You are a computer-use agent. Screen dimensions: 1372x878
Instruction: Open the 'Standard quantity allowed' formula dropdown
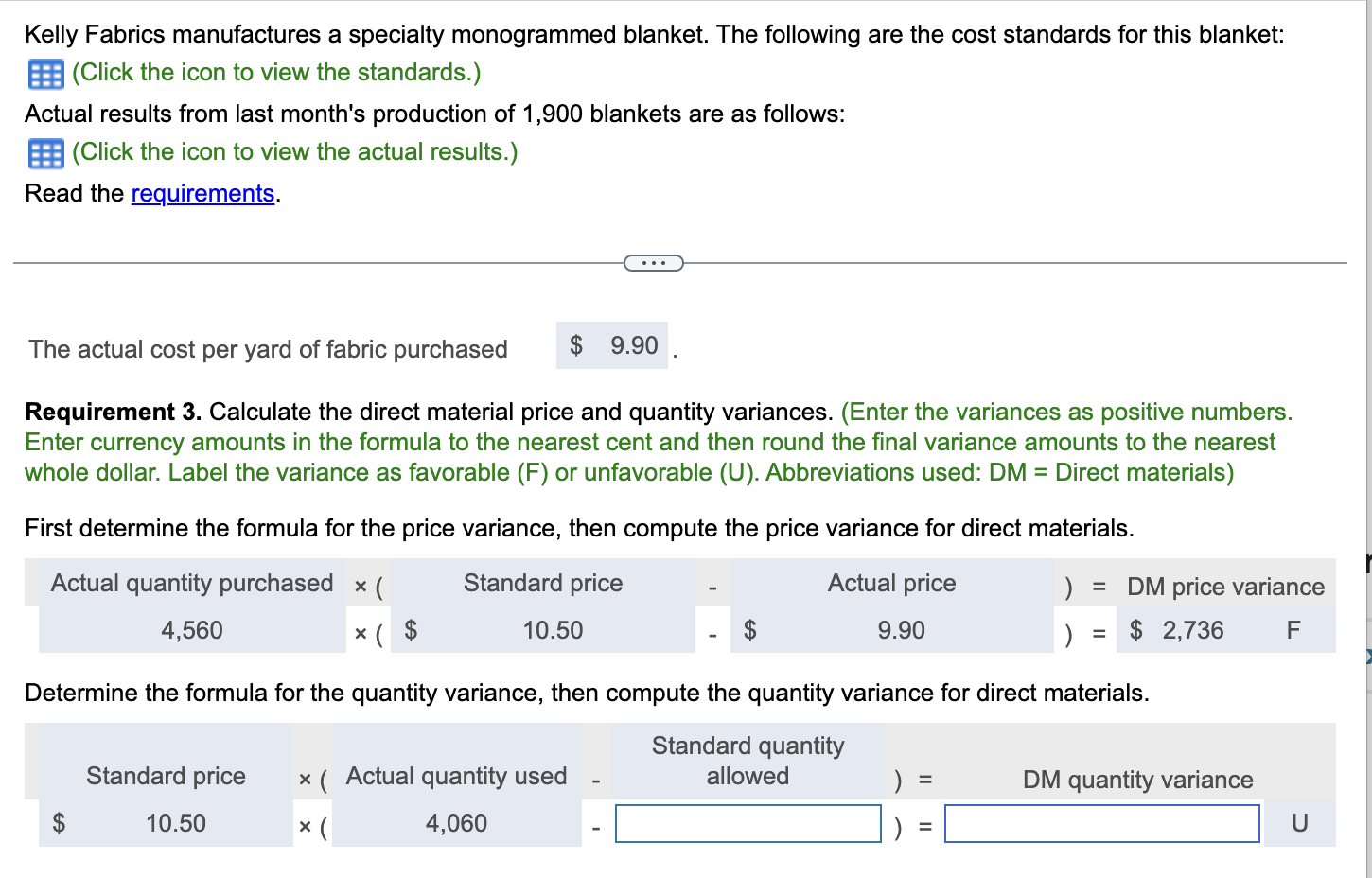coord(748,761)
